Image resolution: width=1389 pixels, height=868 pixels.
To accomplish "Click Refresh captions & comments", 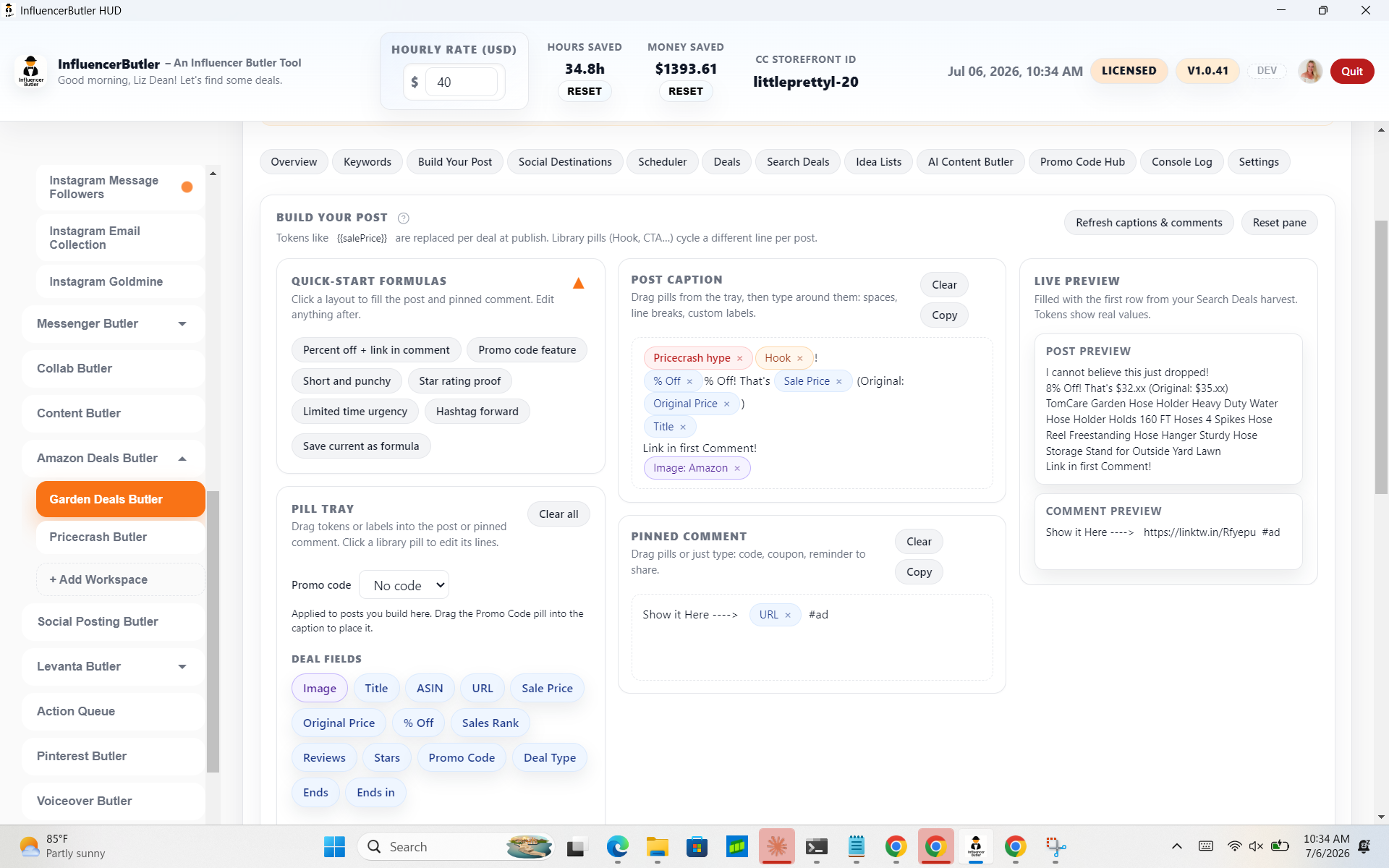I will coord(1149,223).
